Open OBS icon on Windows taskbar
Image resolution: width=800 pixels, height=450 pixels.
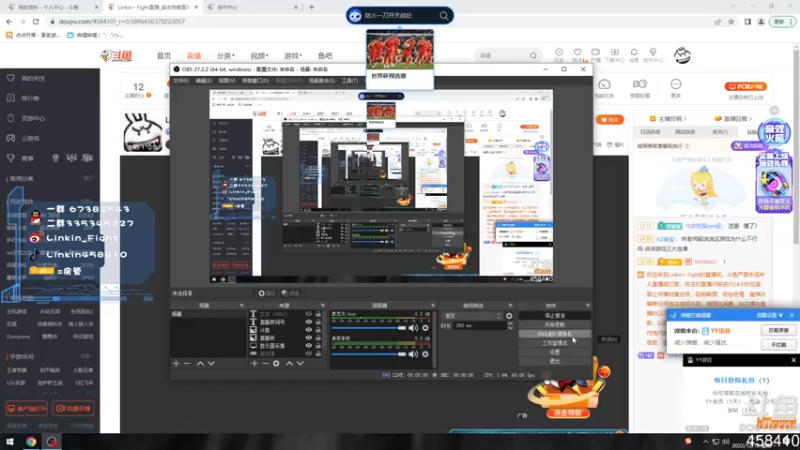[x=52, y=441]
